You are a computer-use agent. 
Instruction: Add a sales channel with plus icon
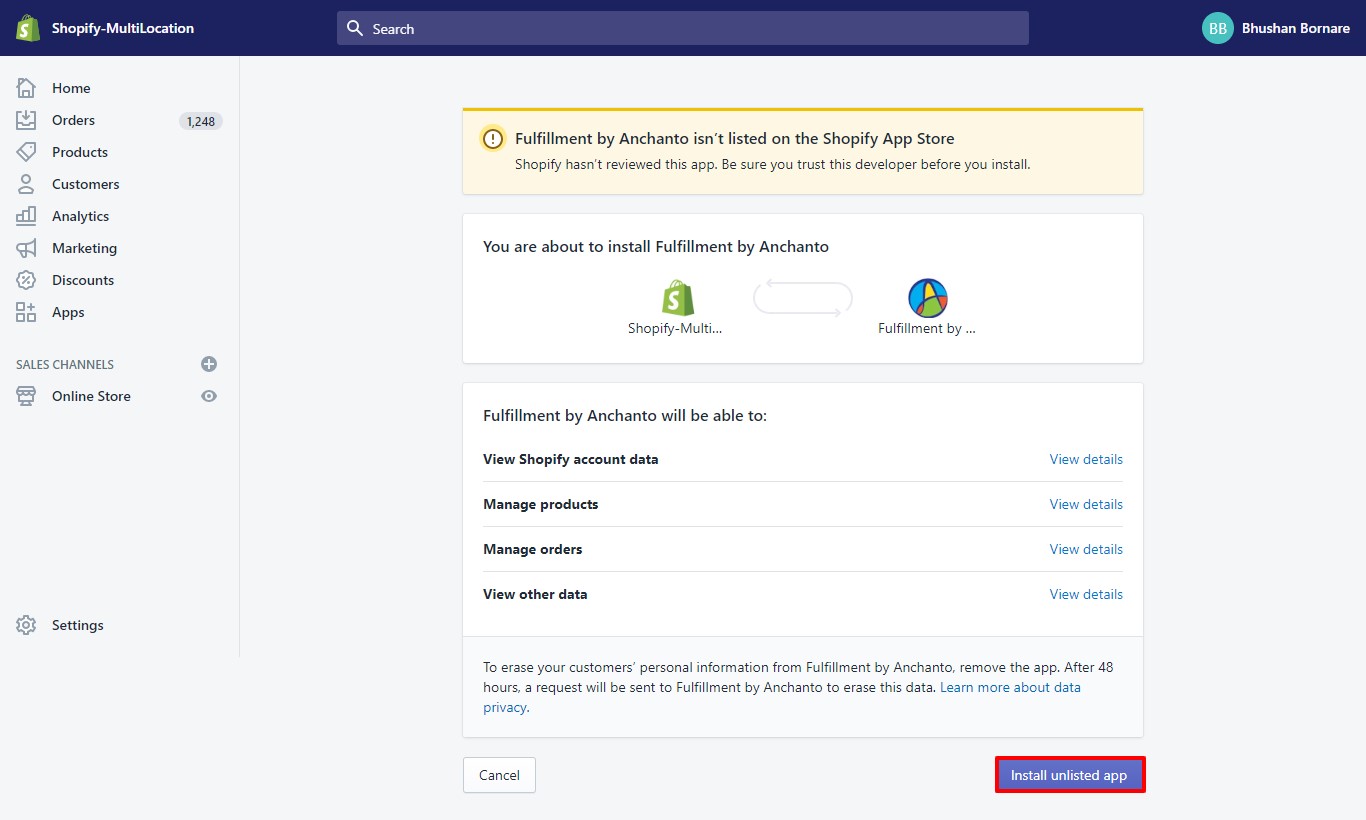coord(209,364)
